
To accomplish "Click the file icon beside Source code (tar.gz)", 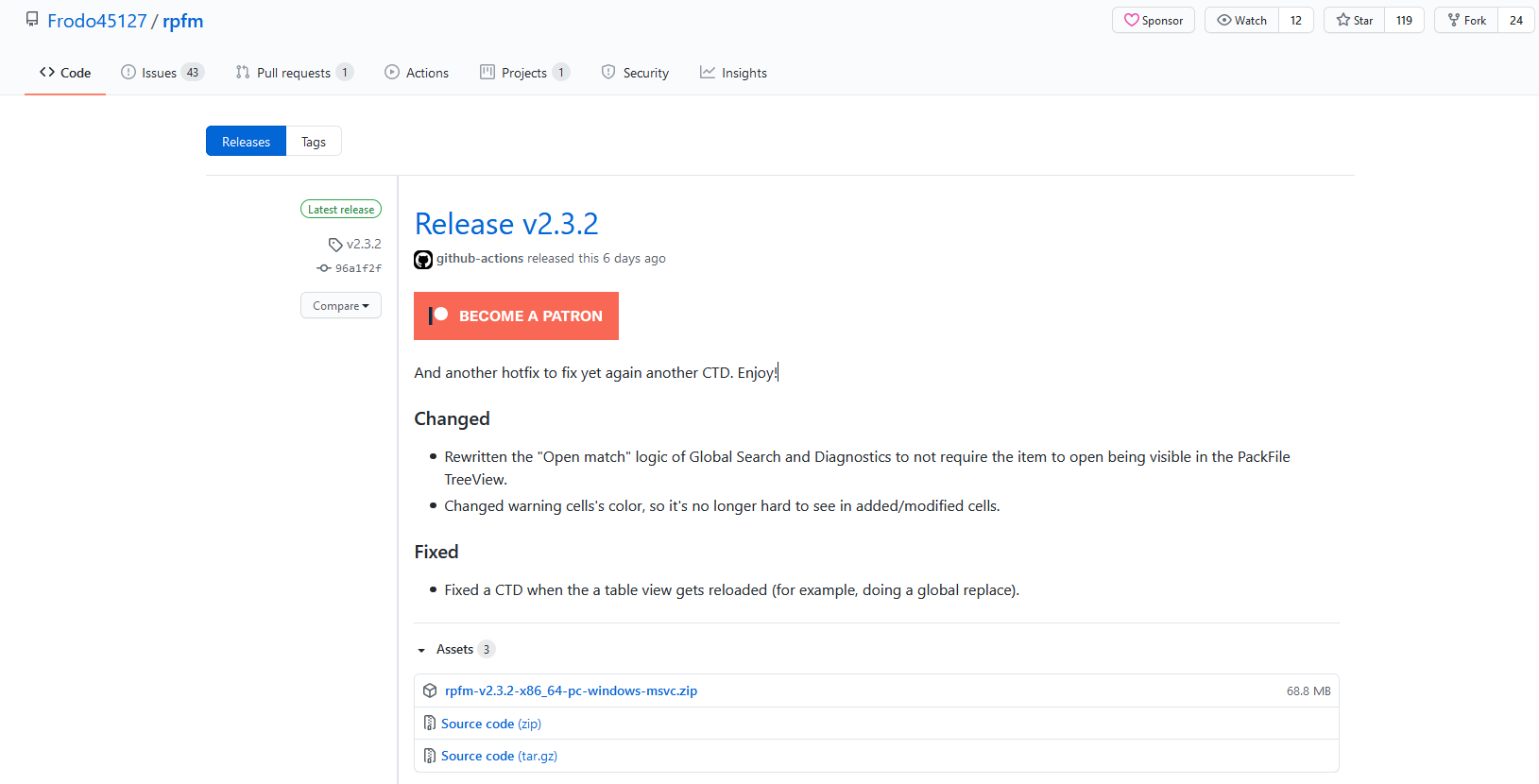I will coord(430,756).
